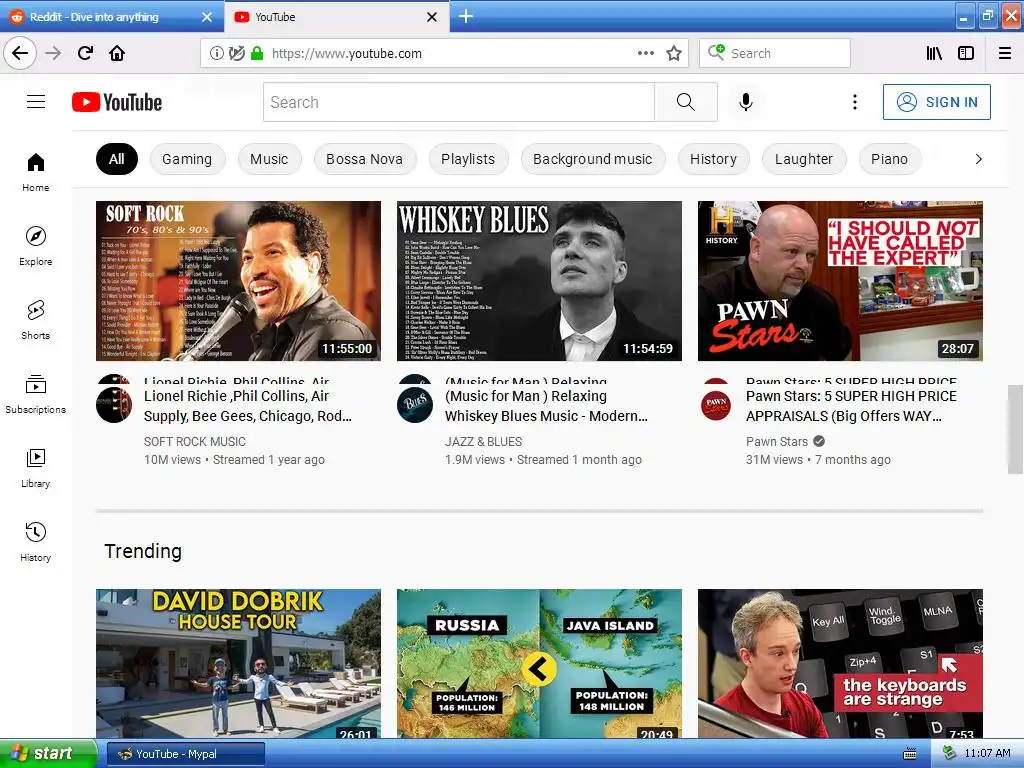Close the Reddit tab

pos(207,17)
